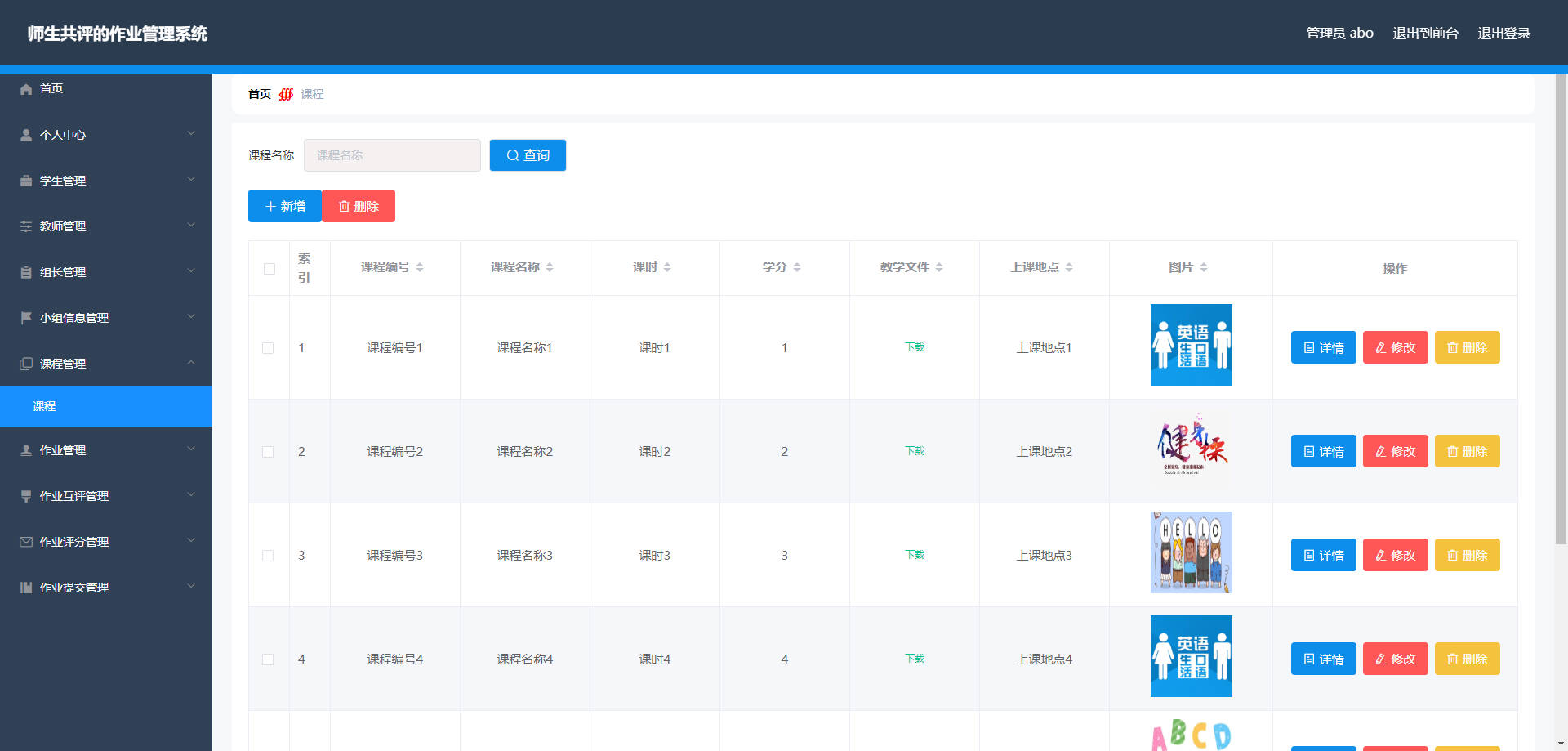Viewport: 1568px width, 751px height.
Task: Open HELLO thumbnail for 课程名称3
Action: [1192, 552]
